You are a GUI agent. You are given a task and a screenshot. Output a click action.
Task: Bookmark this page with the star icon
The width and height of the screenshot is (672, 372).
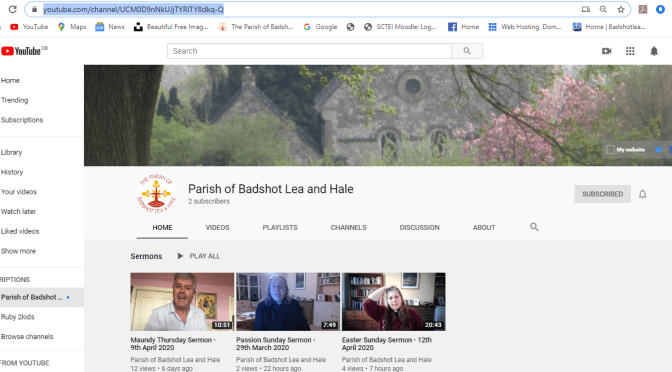click(621, 9)
